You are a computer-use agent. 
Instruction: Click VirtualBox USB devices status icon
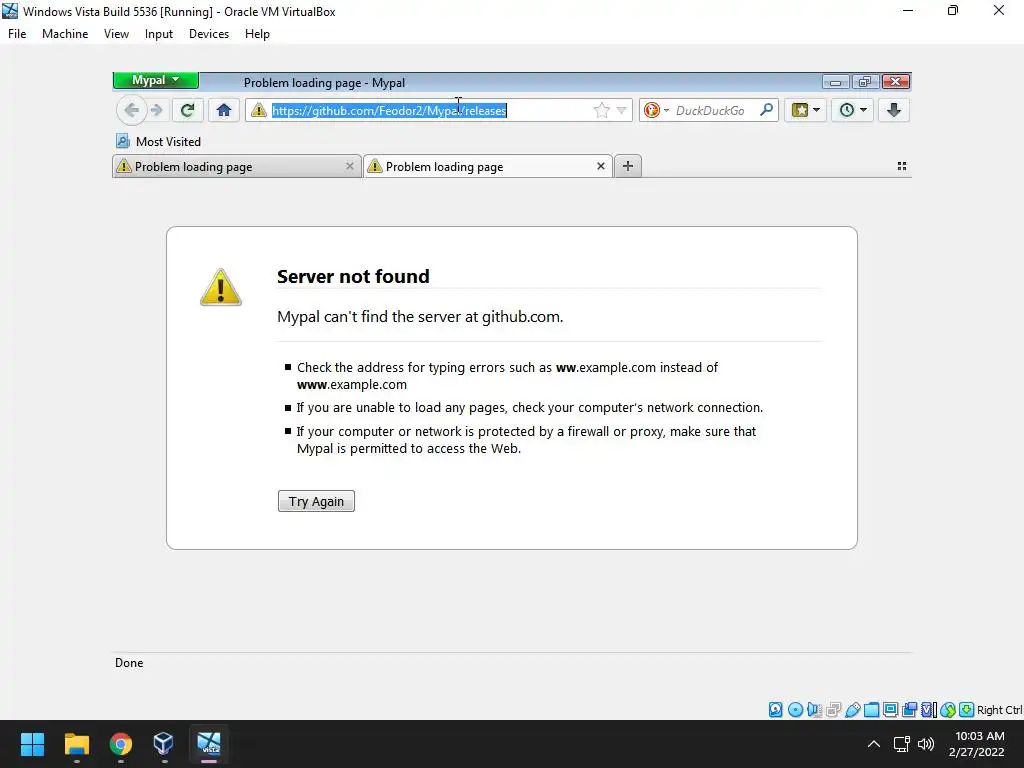click(852, 709)
